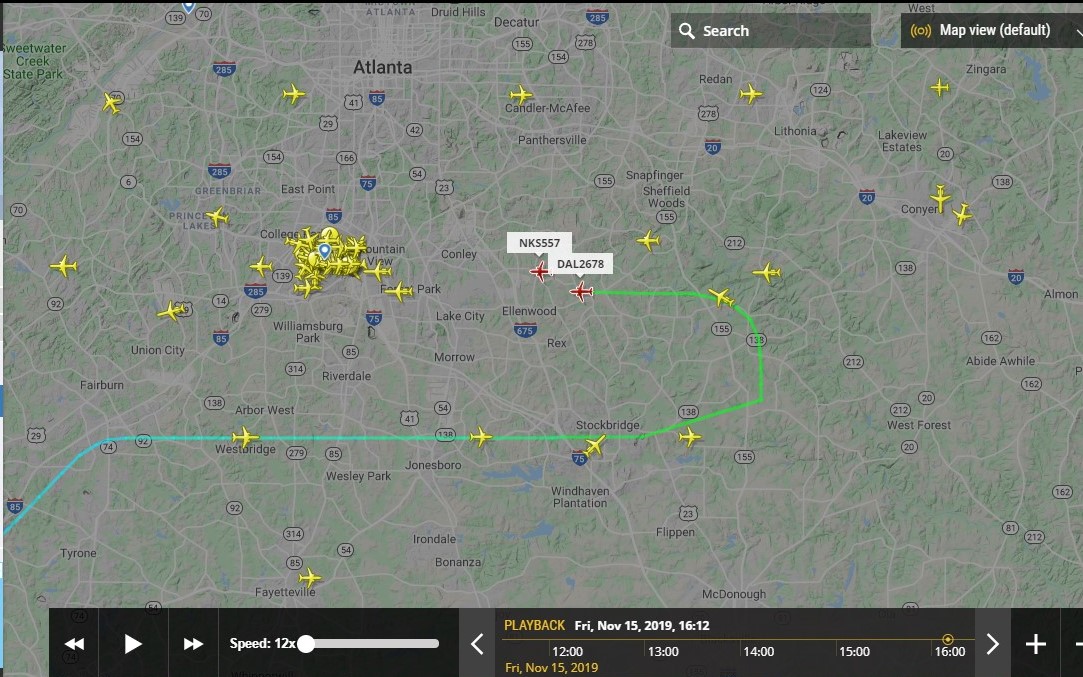
Task: Go to previous timeline range arrow
Action: 477,644
